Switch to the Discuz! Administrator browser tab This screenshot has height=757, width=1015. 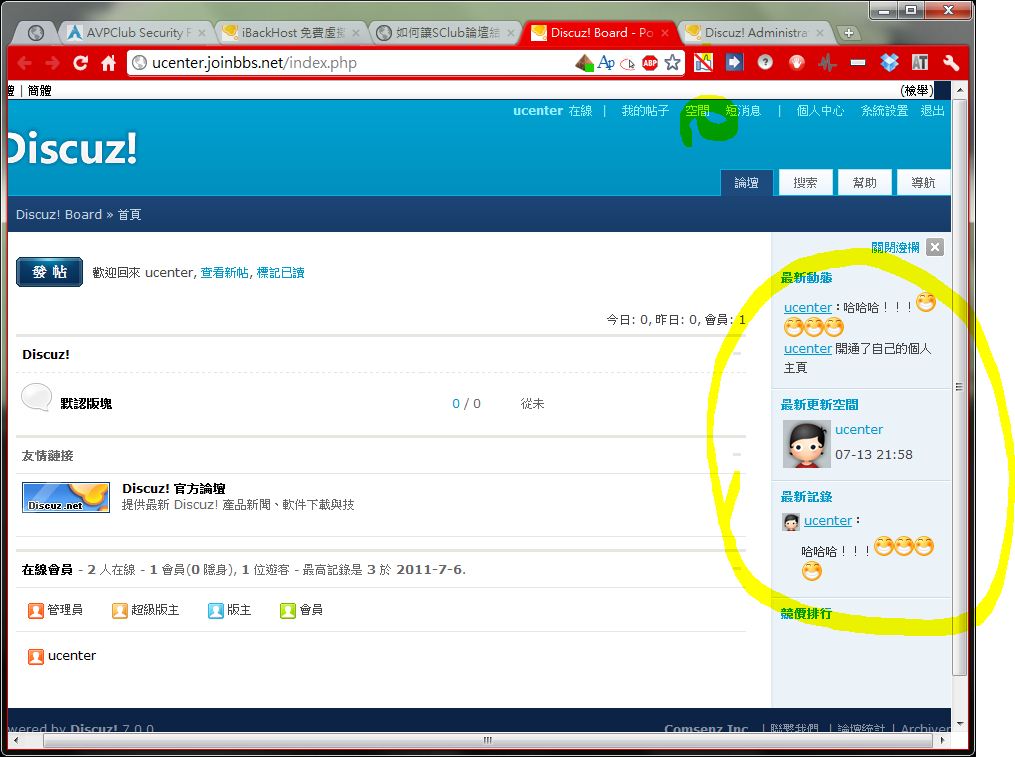pos(755,33)
